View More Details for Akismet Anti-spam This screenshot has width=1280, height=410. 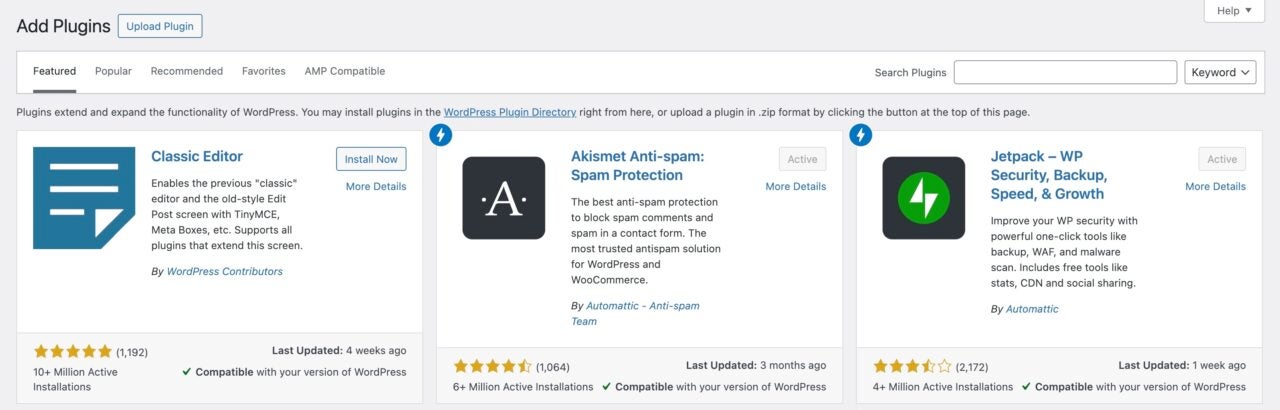(795, 186)
